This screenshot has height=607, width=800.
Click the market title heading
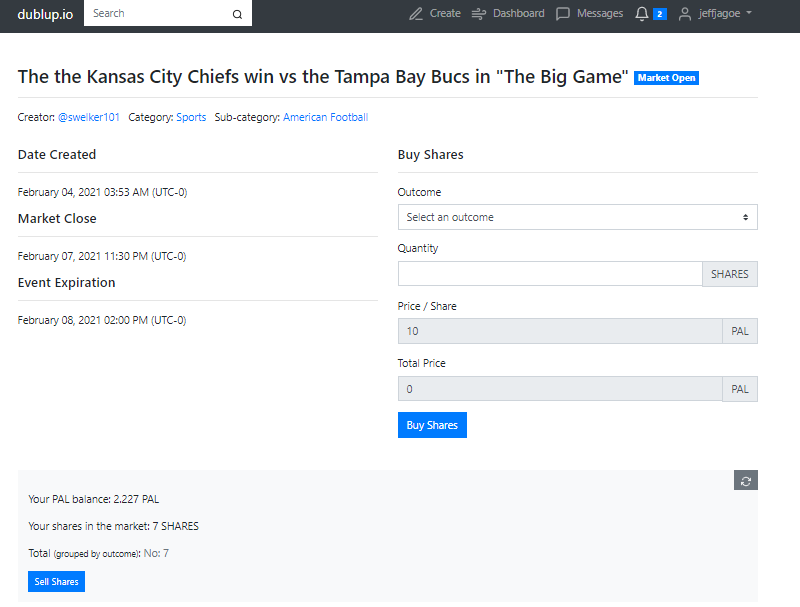323,77
